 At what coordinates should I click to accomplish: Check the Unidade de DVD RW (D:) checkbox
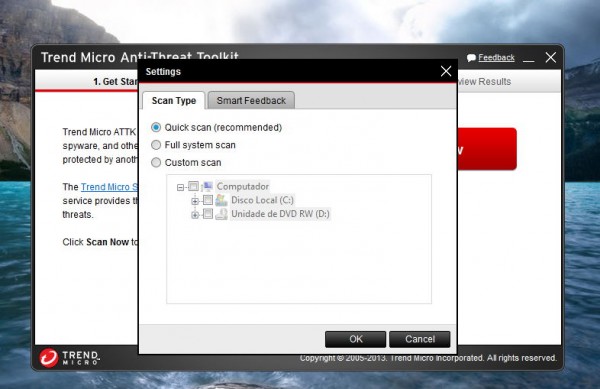tap(208, 214)
